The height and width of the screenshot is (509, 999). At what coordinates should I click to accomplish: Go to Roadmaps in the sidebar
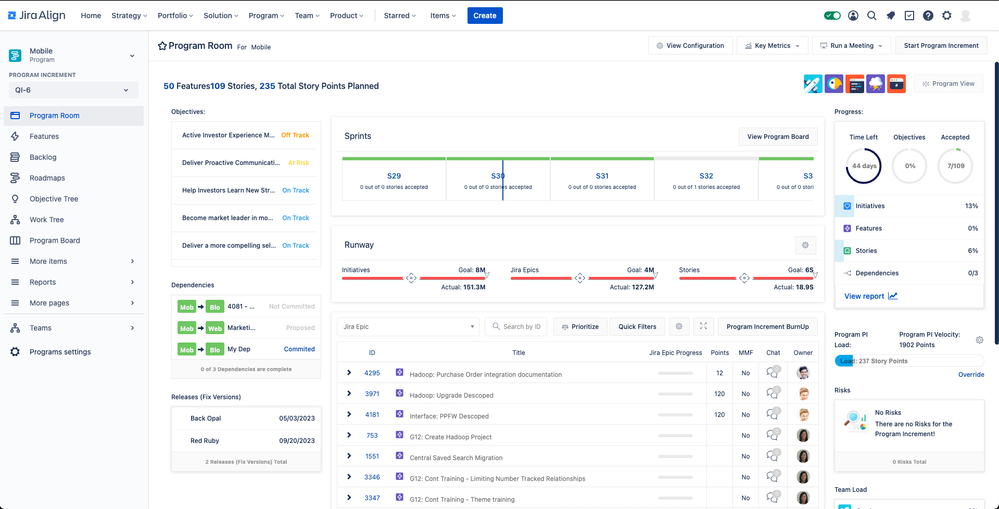coord(47,178)
